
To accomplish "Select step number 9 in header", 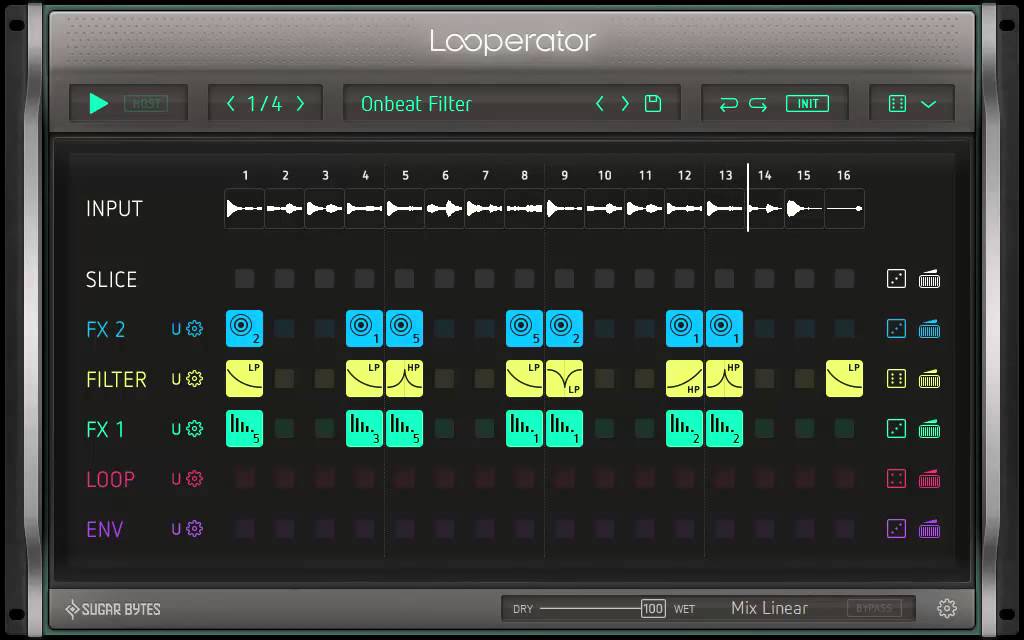I will pyautogui.click(x=565, y=175).
